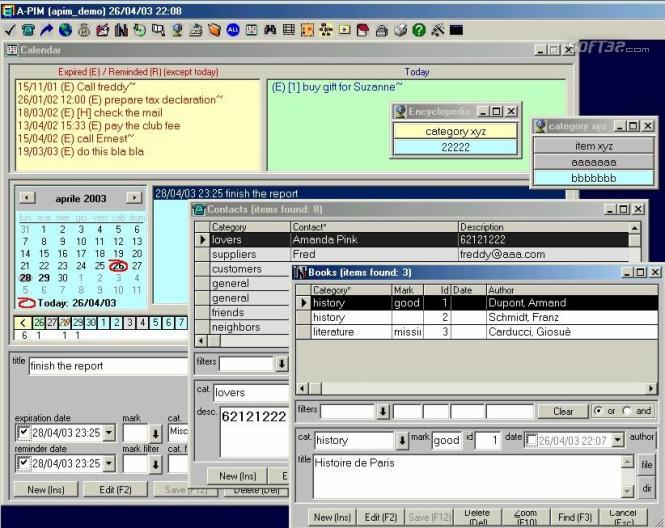Click the Books filters down-arrow button

point(383,411)
